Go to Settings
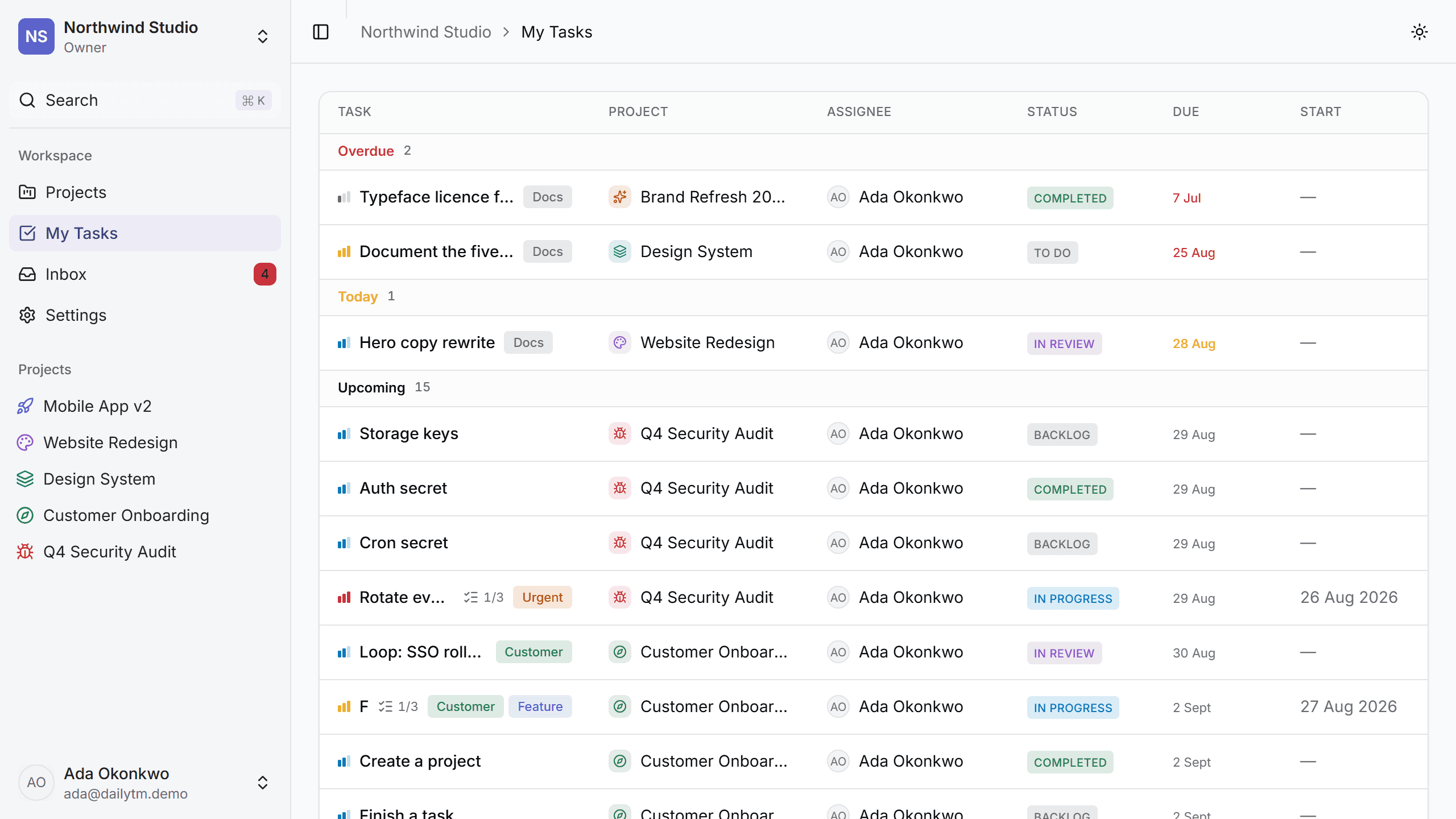The width and height of the screenshot is (1456, 819). [x=145, y=315]
